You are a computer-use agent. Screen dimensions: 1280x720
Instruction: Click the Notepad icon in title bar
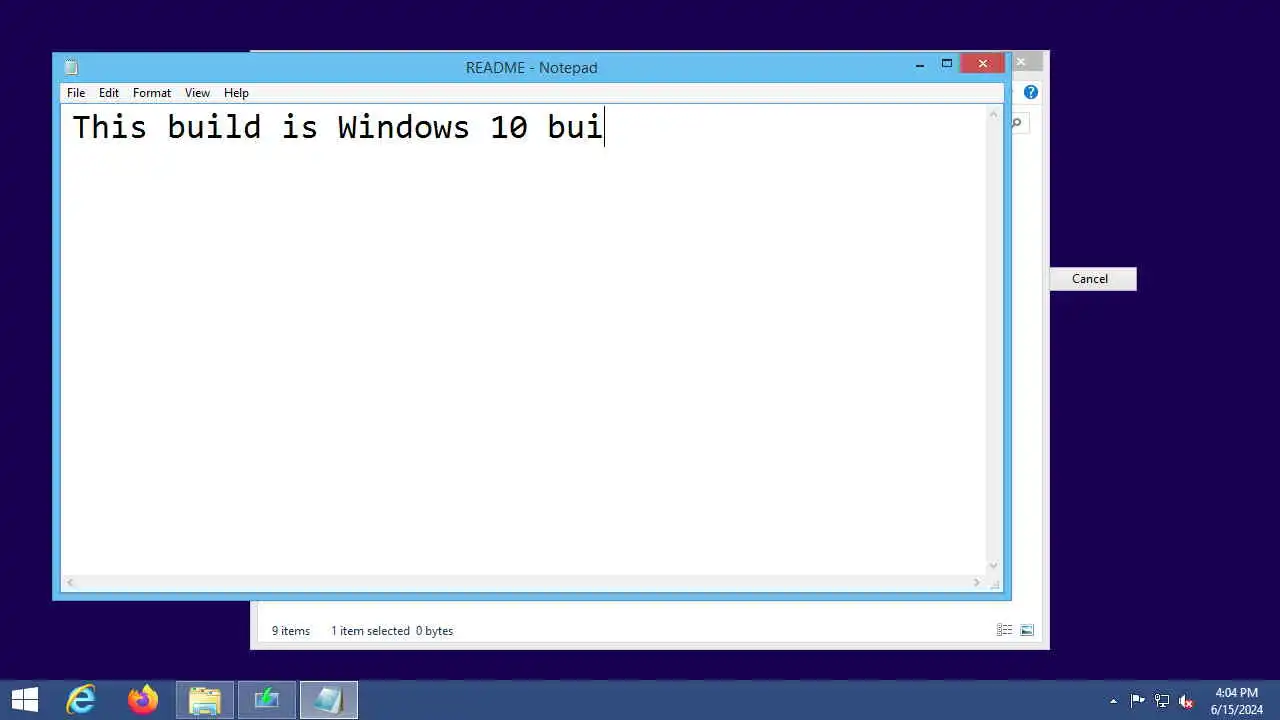tap(71, 67)
